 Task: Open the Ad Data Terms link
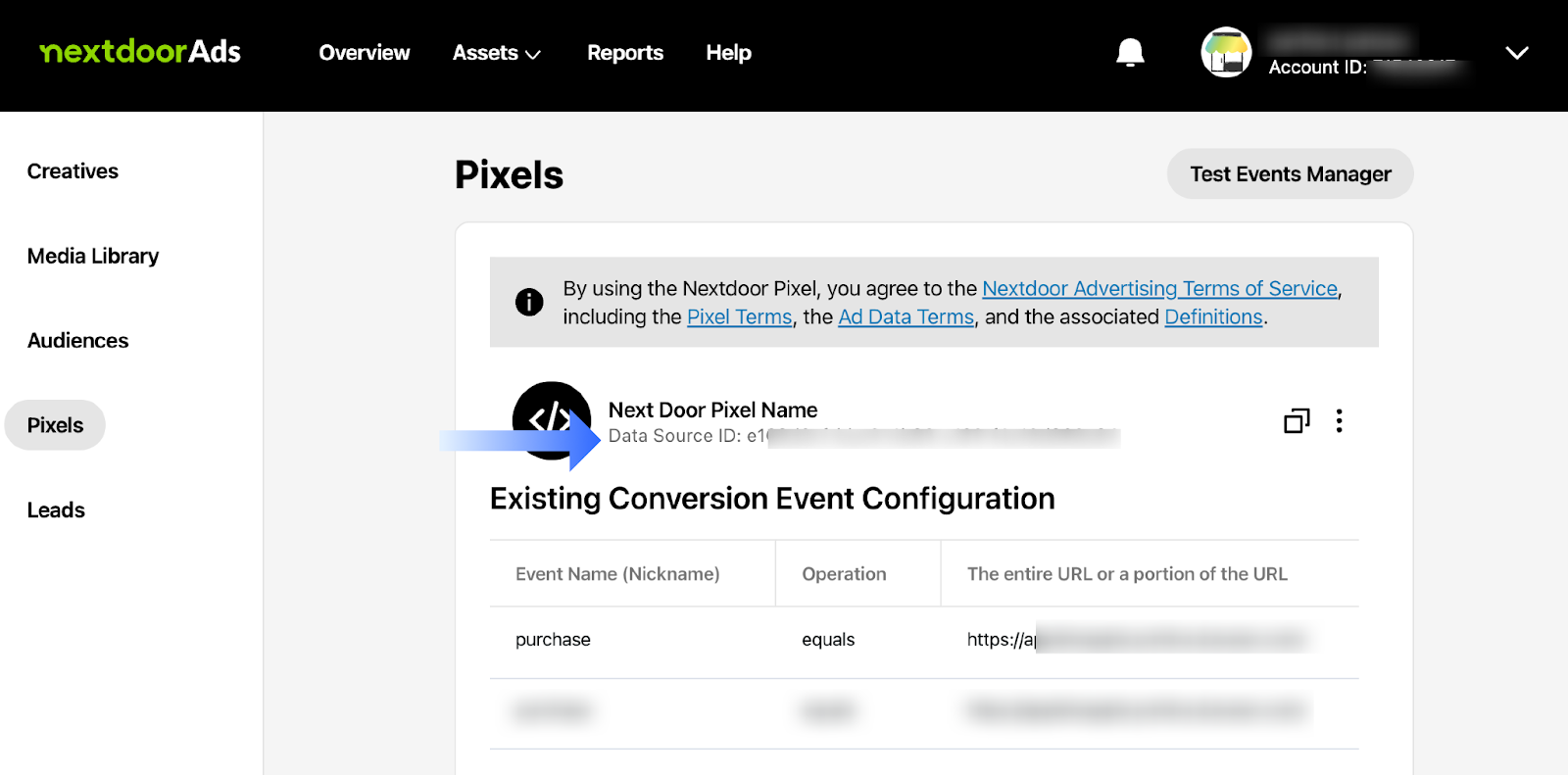click(x=906, y=317)
